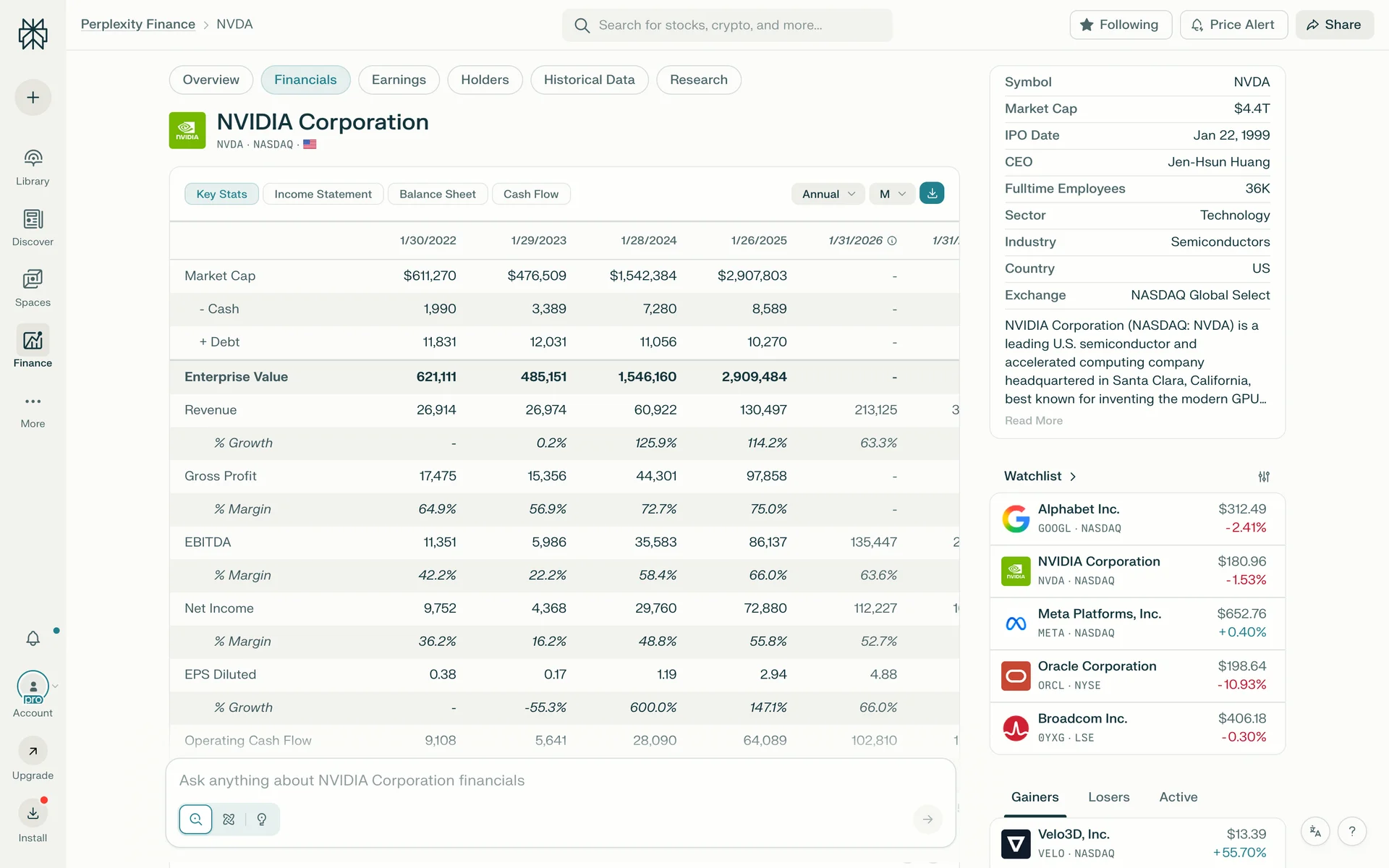Click the download financials data icon

click(x=932, y=193)
